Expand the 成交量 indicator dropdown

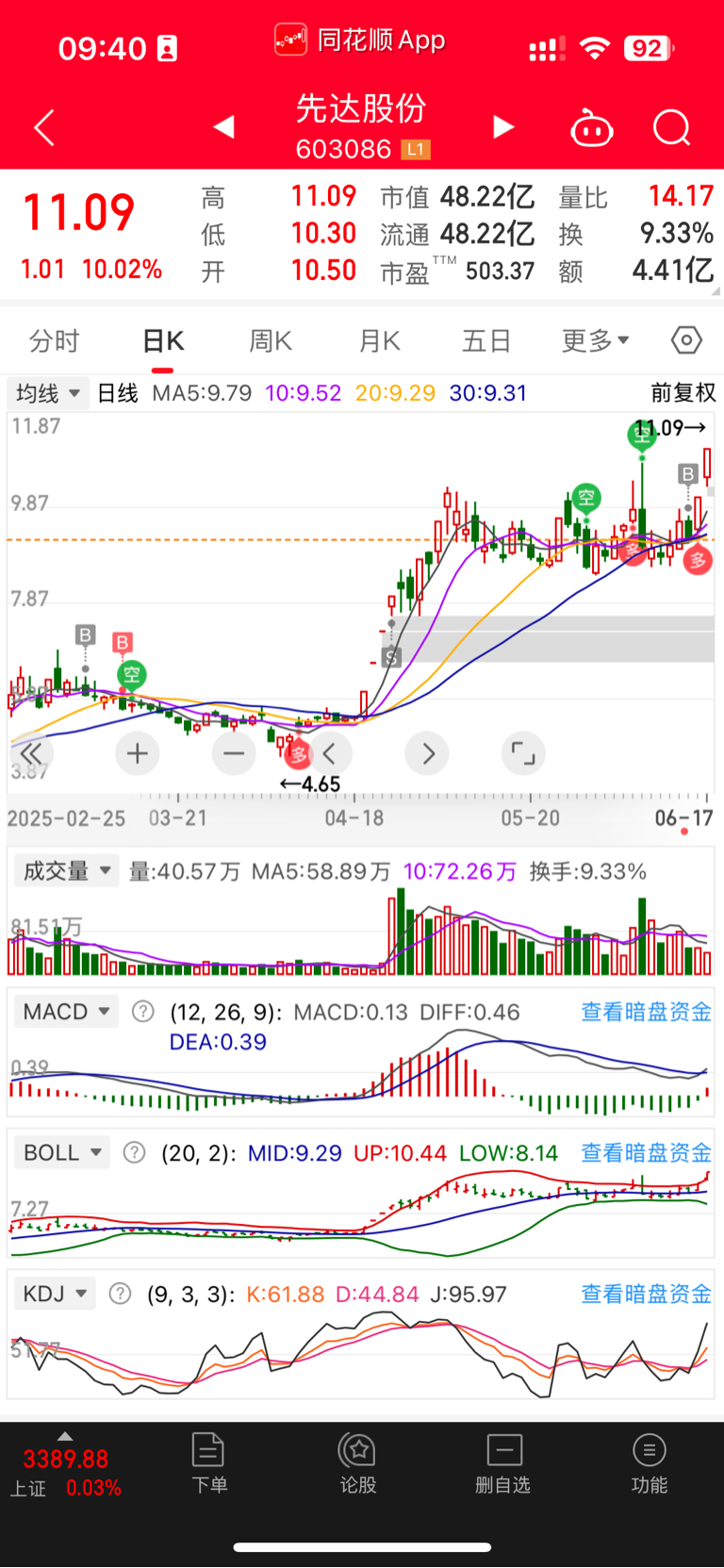tap(66, 870)
